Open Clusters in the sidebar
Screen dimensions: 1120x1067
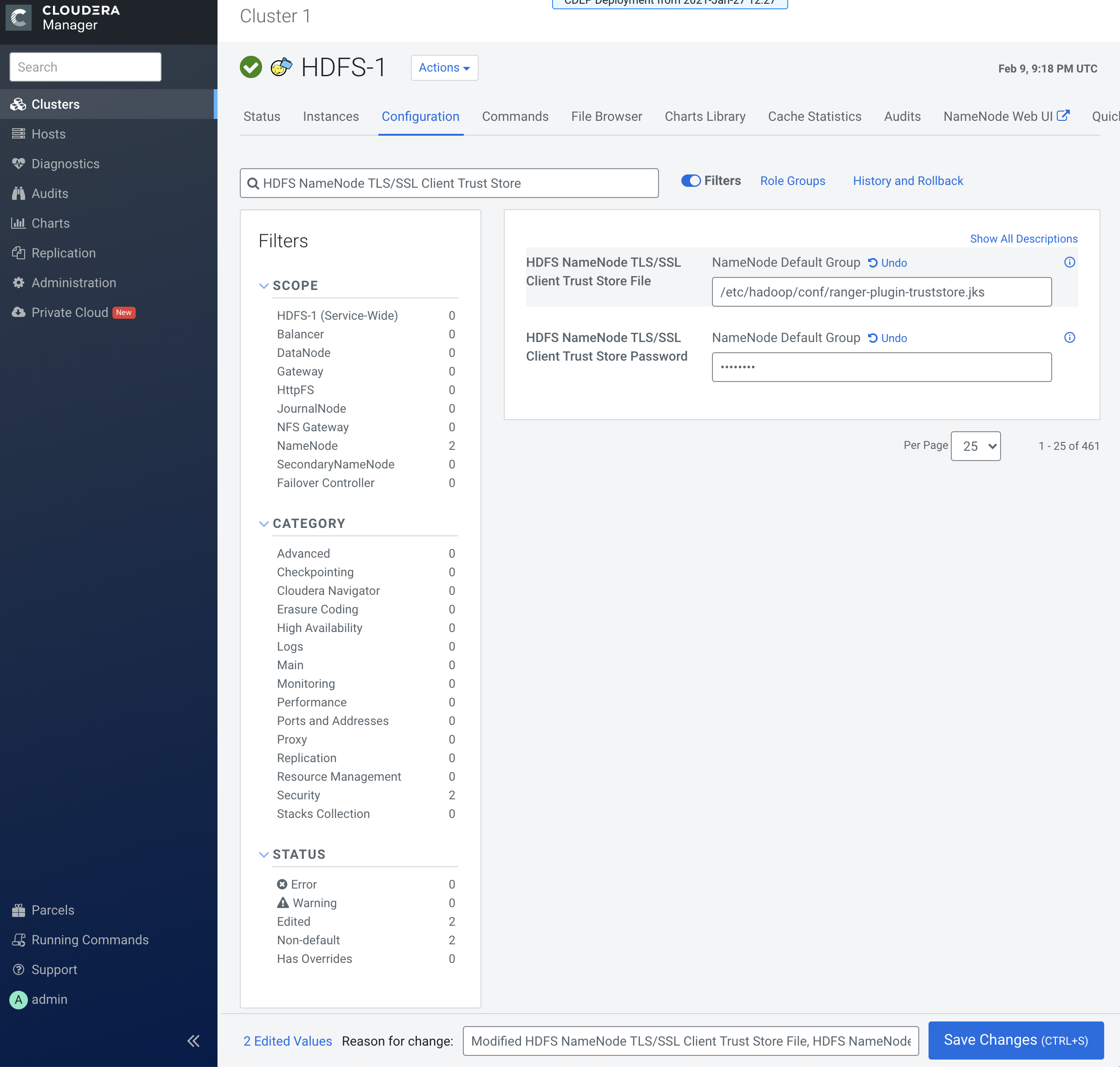(x=108, y=104)
